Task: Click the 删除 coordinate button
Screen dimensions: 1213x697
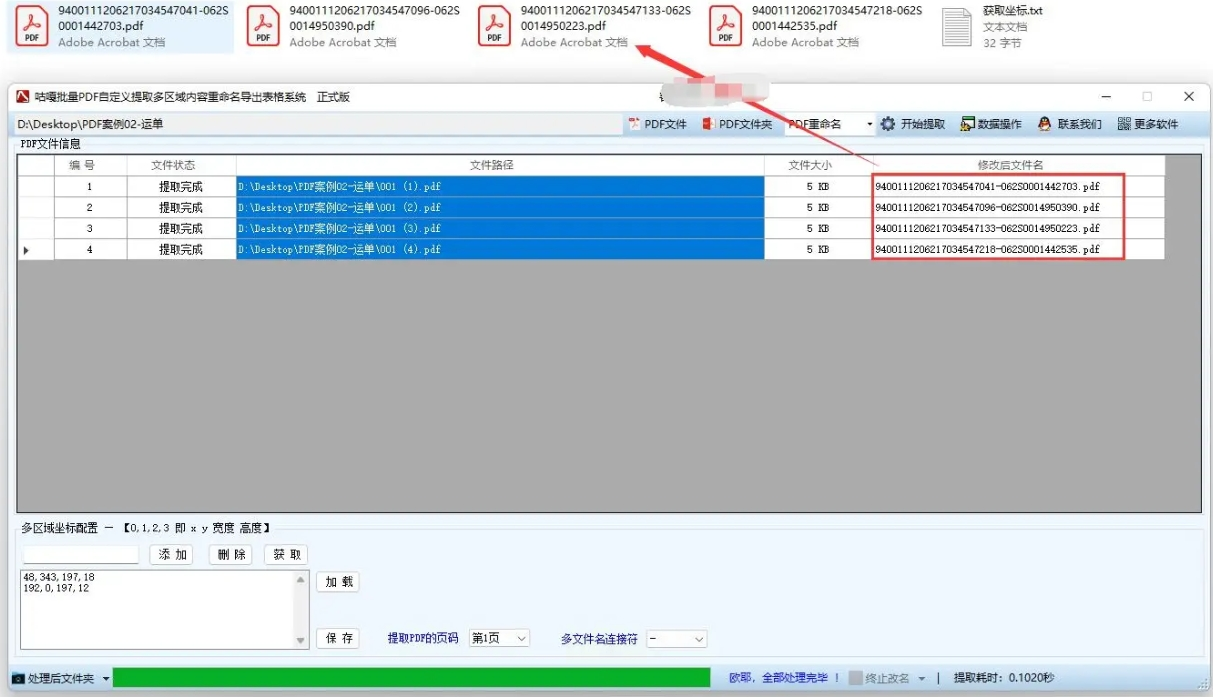Action: (230, 555)
